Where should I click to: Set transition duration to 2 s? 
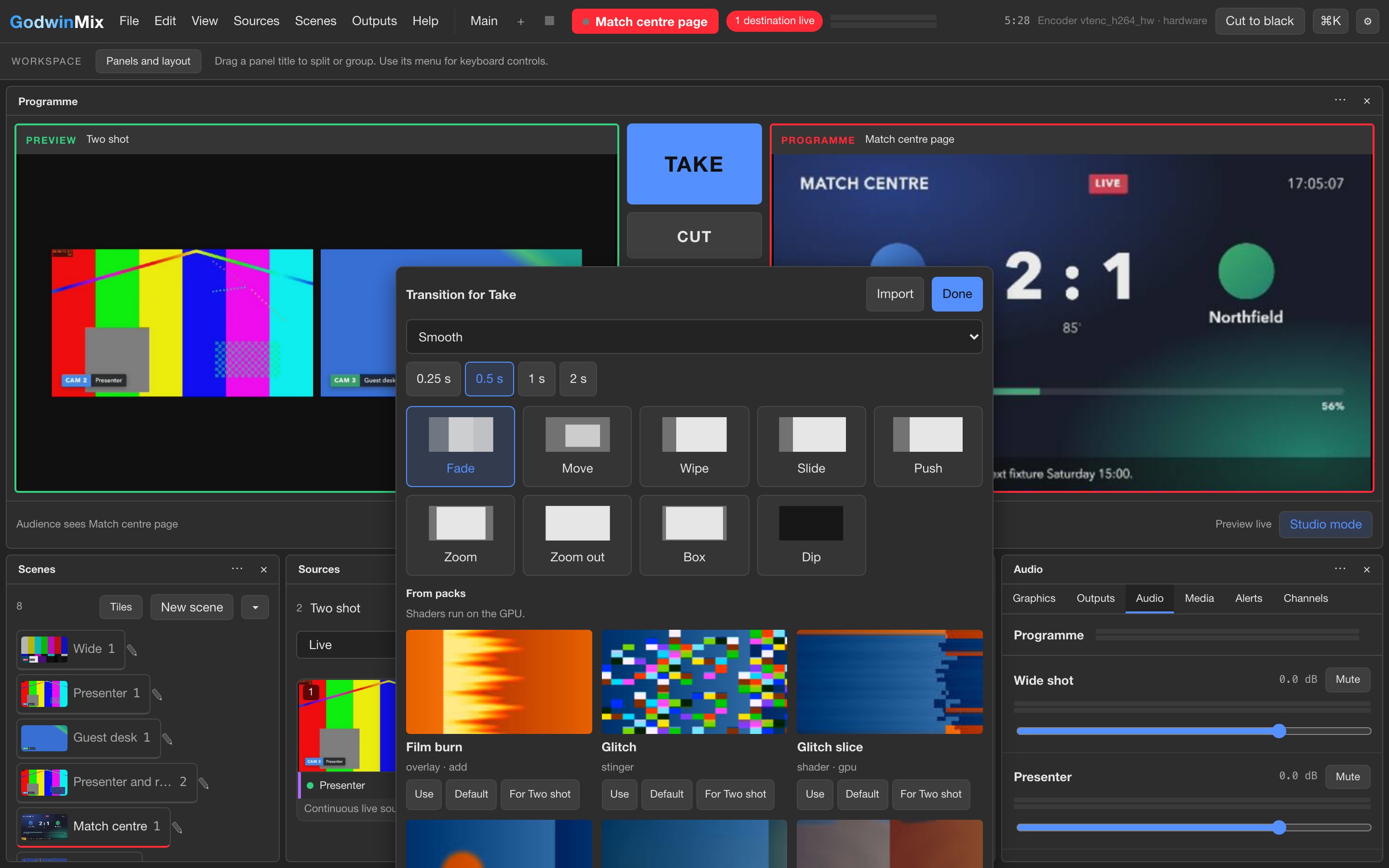[x=578, y=379]
